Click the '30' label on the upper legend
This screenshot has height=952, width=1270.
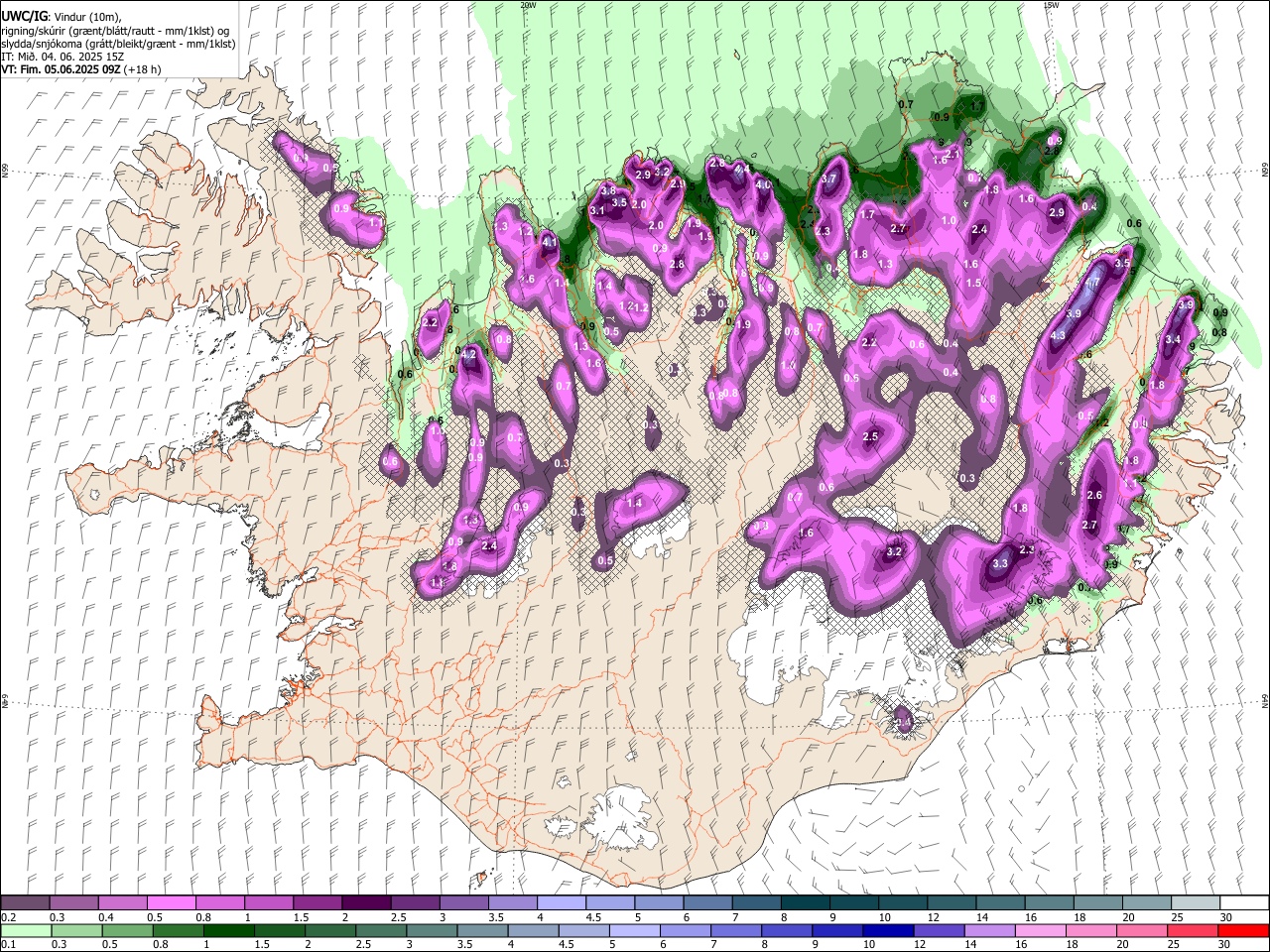click(x=1226, y=917)
